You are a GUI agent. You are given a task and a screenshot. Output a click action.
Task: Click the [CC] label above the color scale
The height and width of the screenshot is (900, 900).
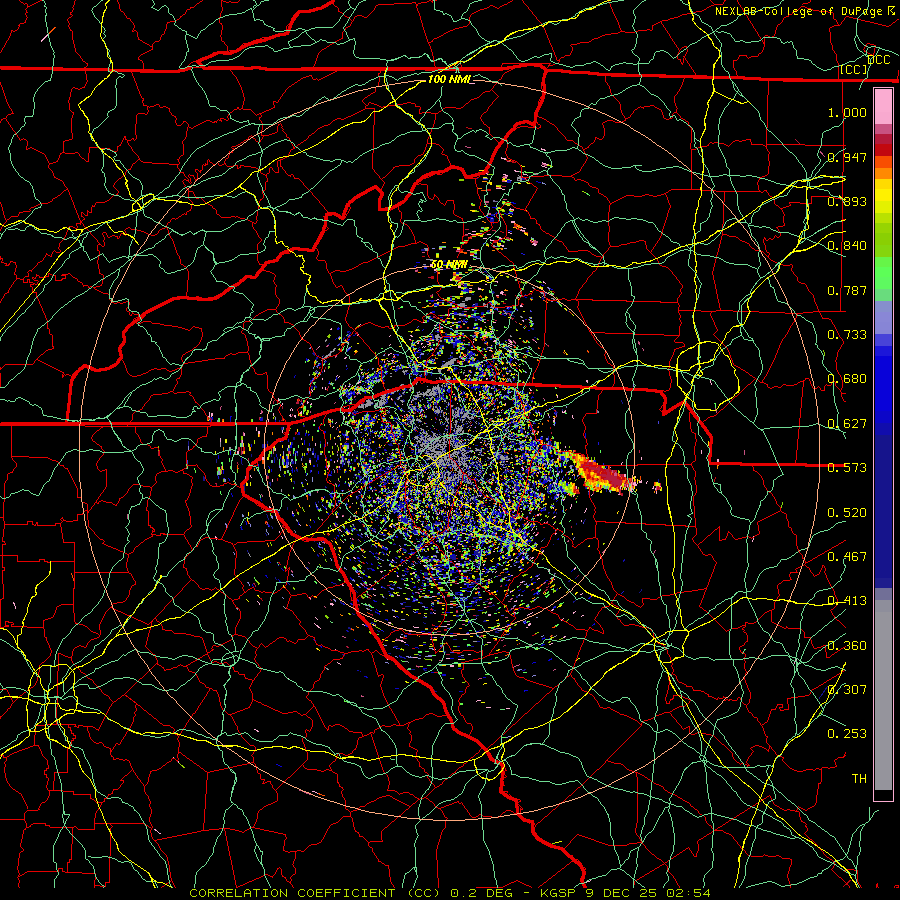854,69
